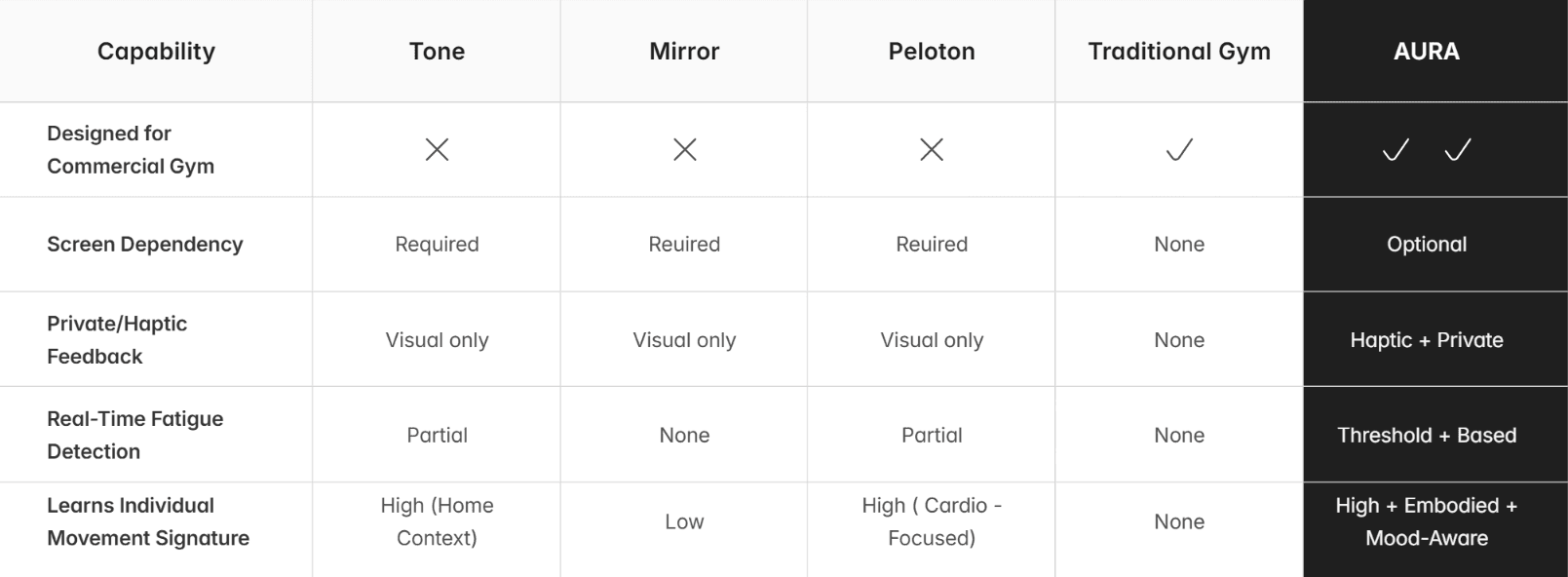Click Required in the Tone column
Screen dimensions: 1568x577
437,245
